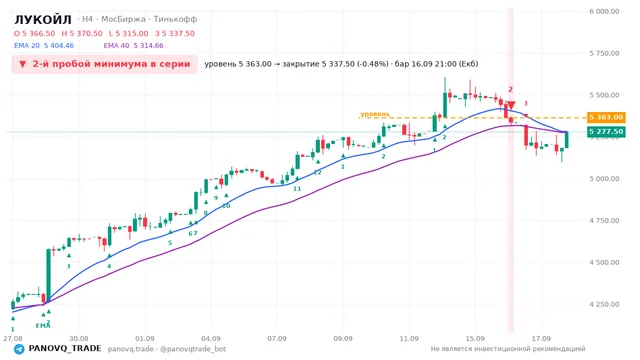Click the 11.09 date axis label
640x360 pixels.
pos(409,338)
